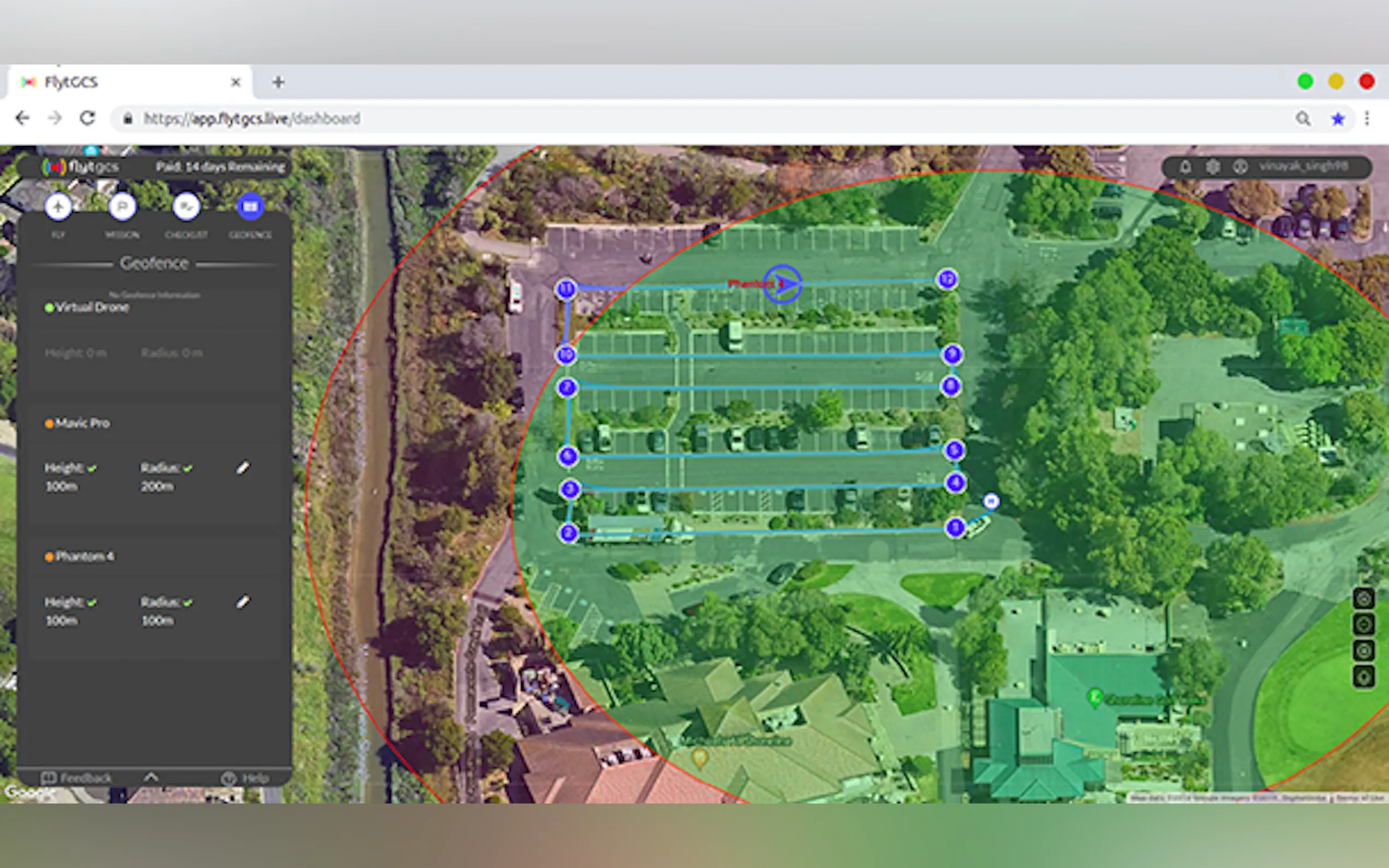Screen dimensions: 1389x868
Task: Select waypoint 3 on the mission path
Action: tap(570, 489)
